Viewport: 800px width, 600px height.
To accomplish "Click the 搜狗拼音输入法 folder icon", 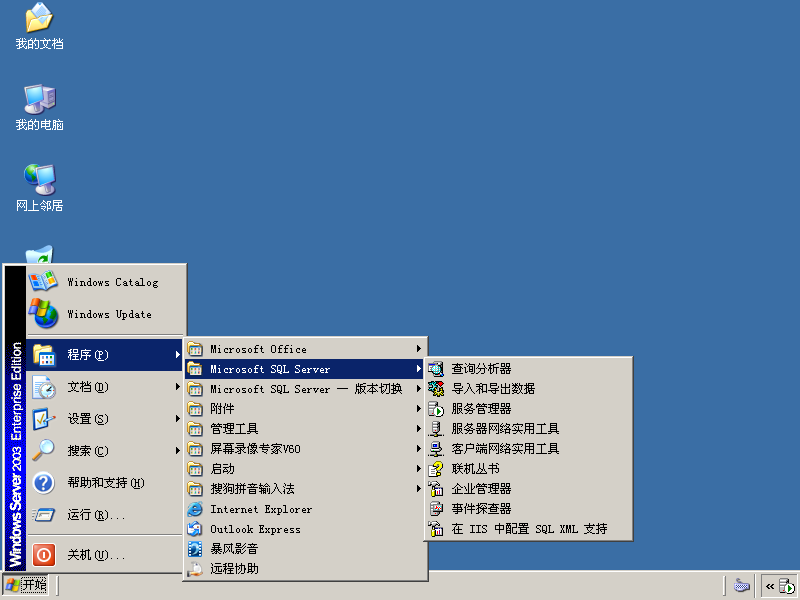I will [x=195, y=489].
